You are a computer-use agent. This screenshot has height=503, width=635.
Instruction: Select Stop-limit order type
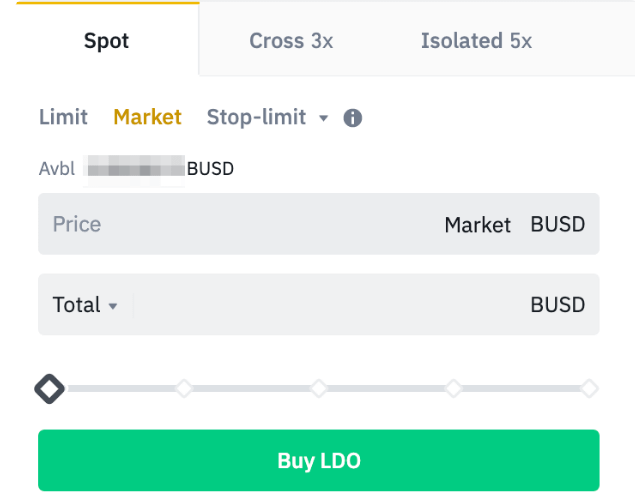[256, 117]
